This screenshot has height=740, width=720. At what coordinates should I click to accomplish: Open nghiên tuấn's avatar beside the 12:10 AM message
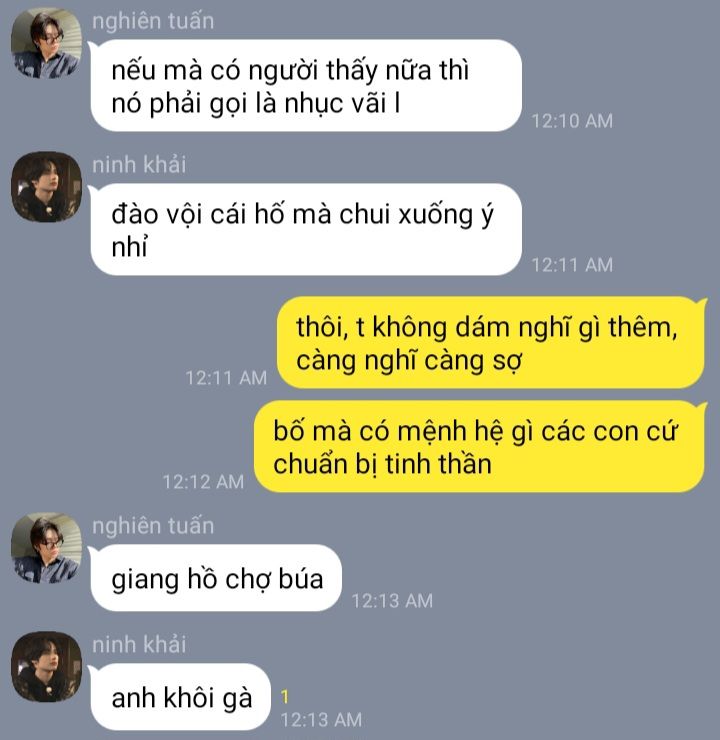point(46,43)
